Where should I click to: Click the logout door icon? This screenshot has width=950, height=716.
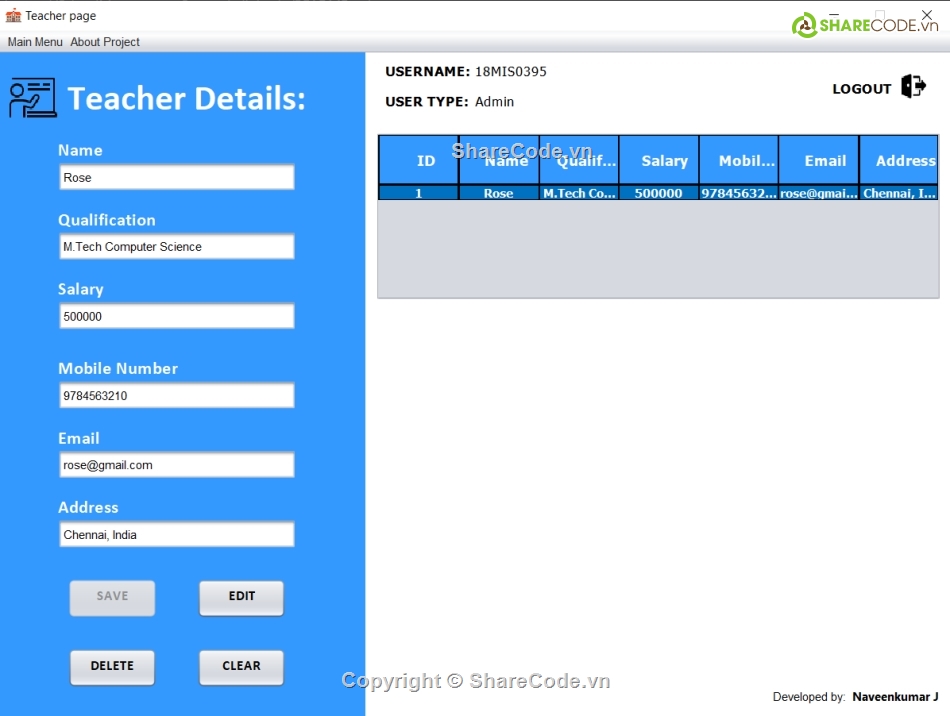pyautogui.click(x=913, y=87)
